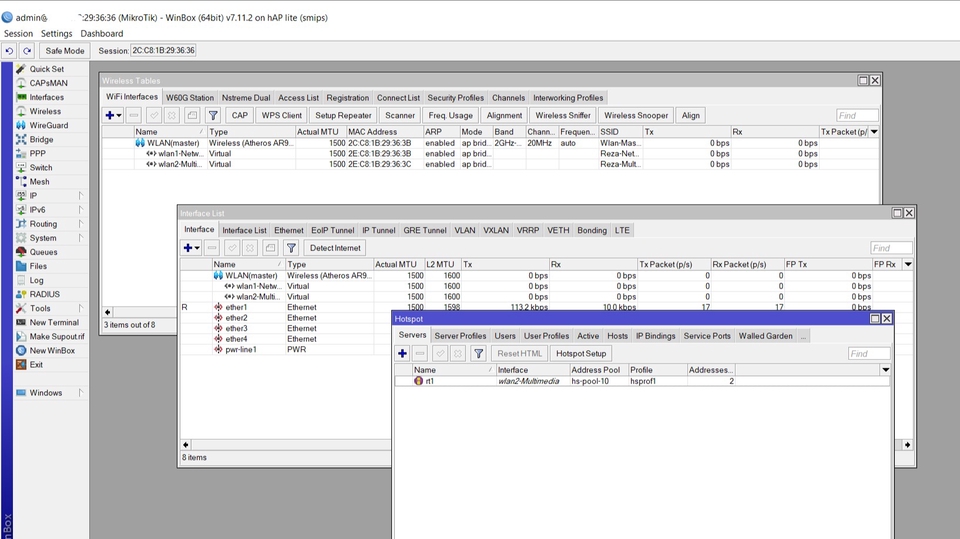The width and height of the screenshot is (960, 539).
Task: Toggle Safe Mode button
Action: (x=65, y=51)
